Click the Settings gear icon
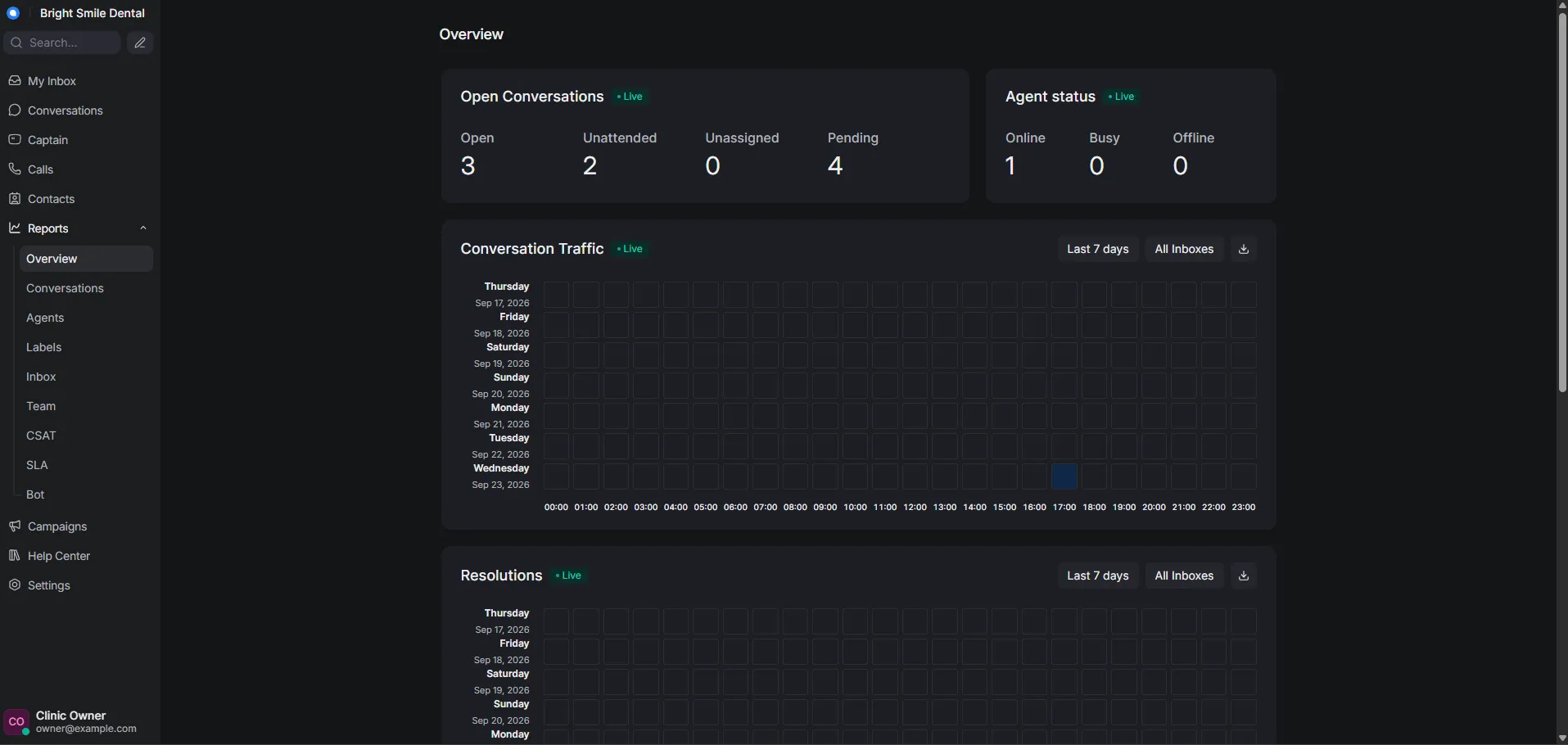Image resolution: width=1568 pixels, height=745 pixels. (x=15, y=585)
